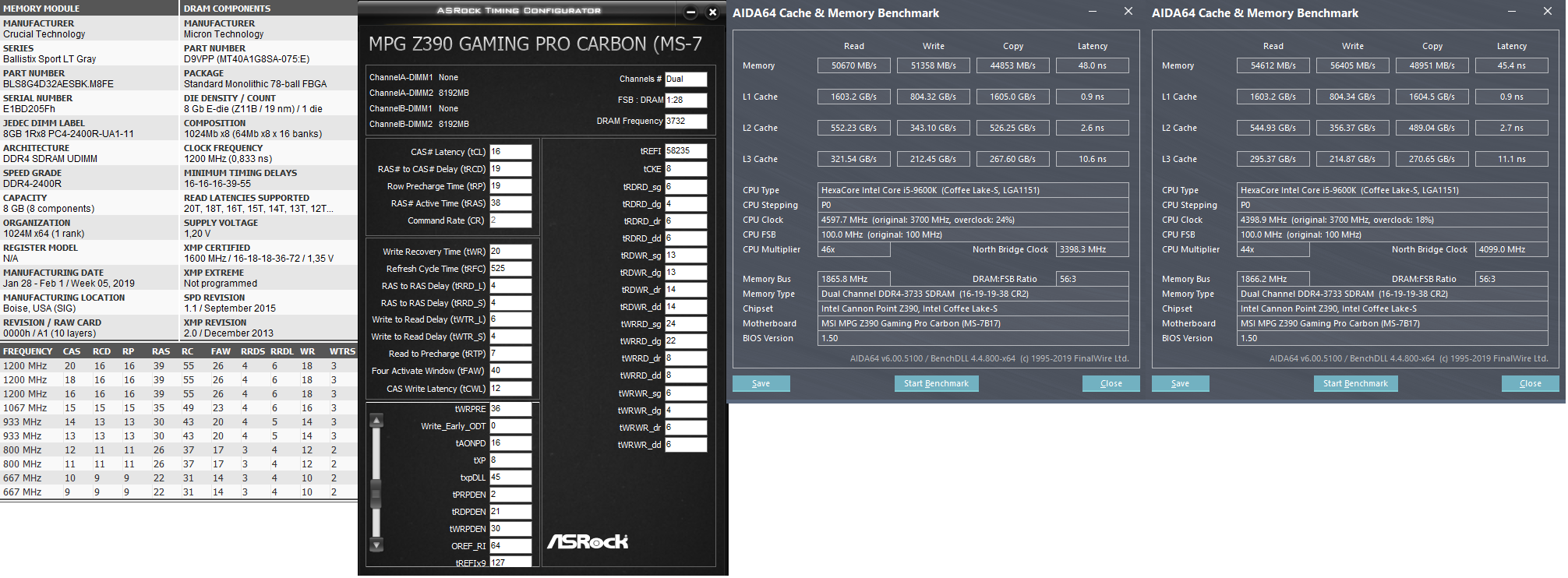Select the 1067 MHz row in frequency table
The image size is (1568, 578).
coord(178,408)
